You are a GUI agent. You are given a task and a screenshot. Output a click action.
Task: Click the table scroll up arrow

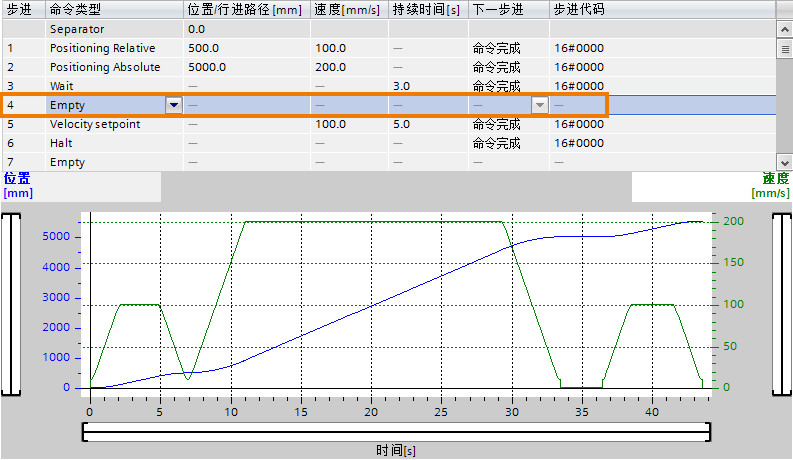tap(784, 29)
